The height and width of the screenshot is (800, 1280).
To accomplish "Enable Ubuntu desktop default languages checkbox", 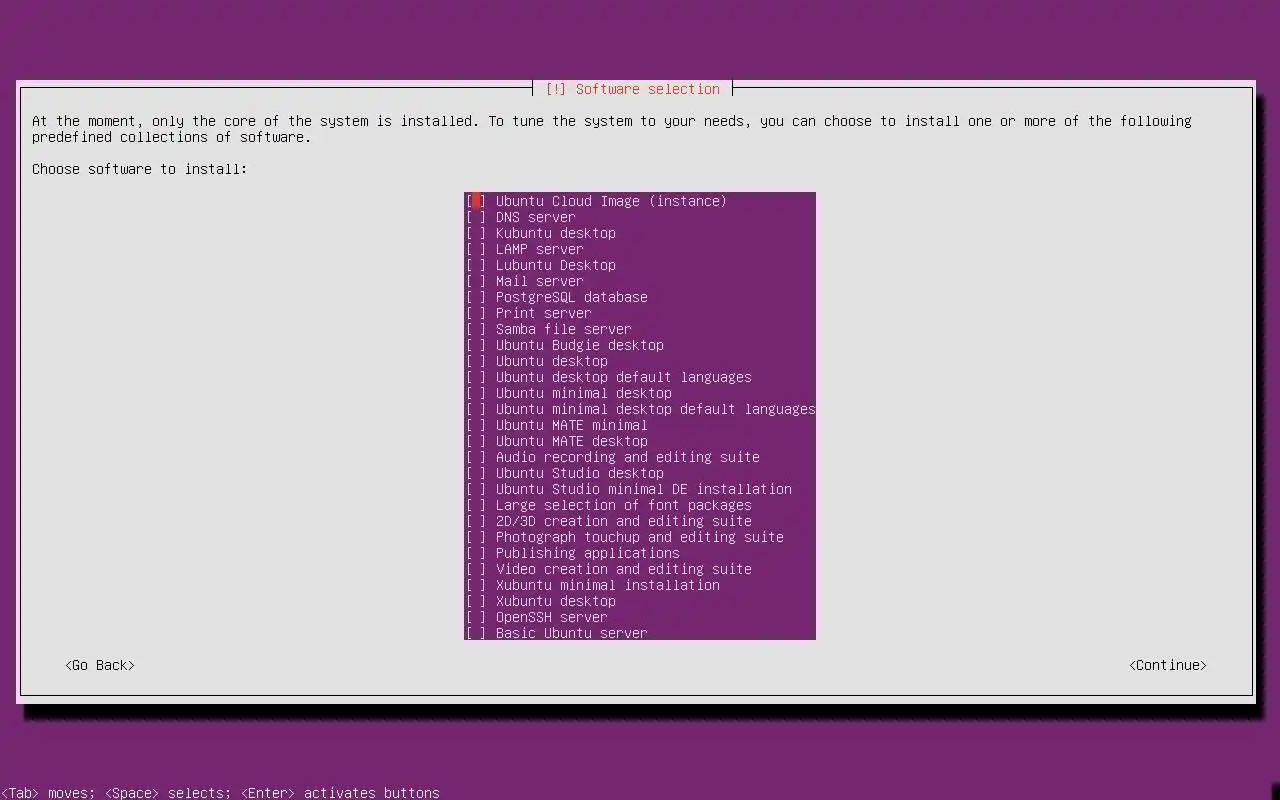I will (476, 377).
